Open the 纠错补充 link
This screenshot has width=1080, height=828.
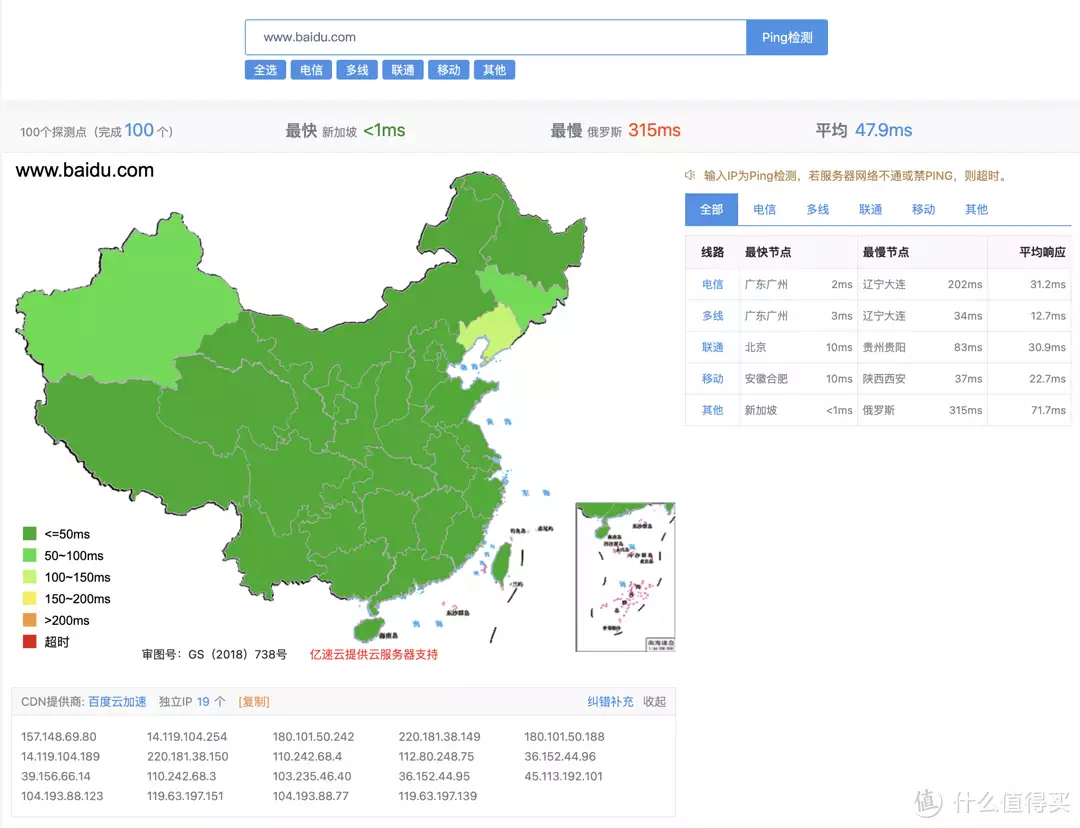(x=611, y=701)
